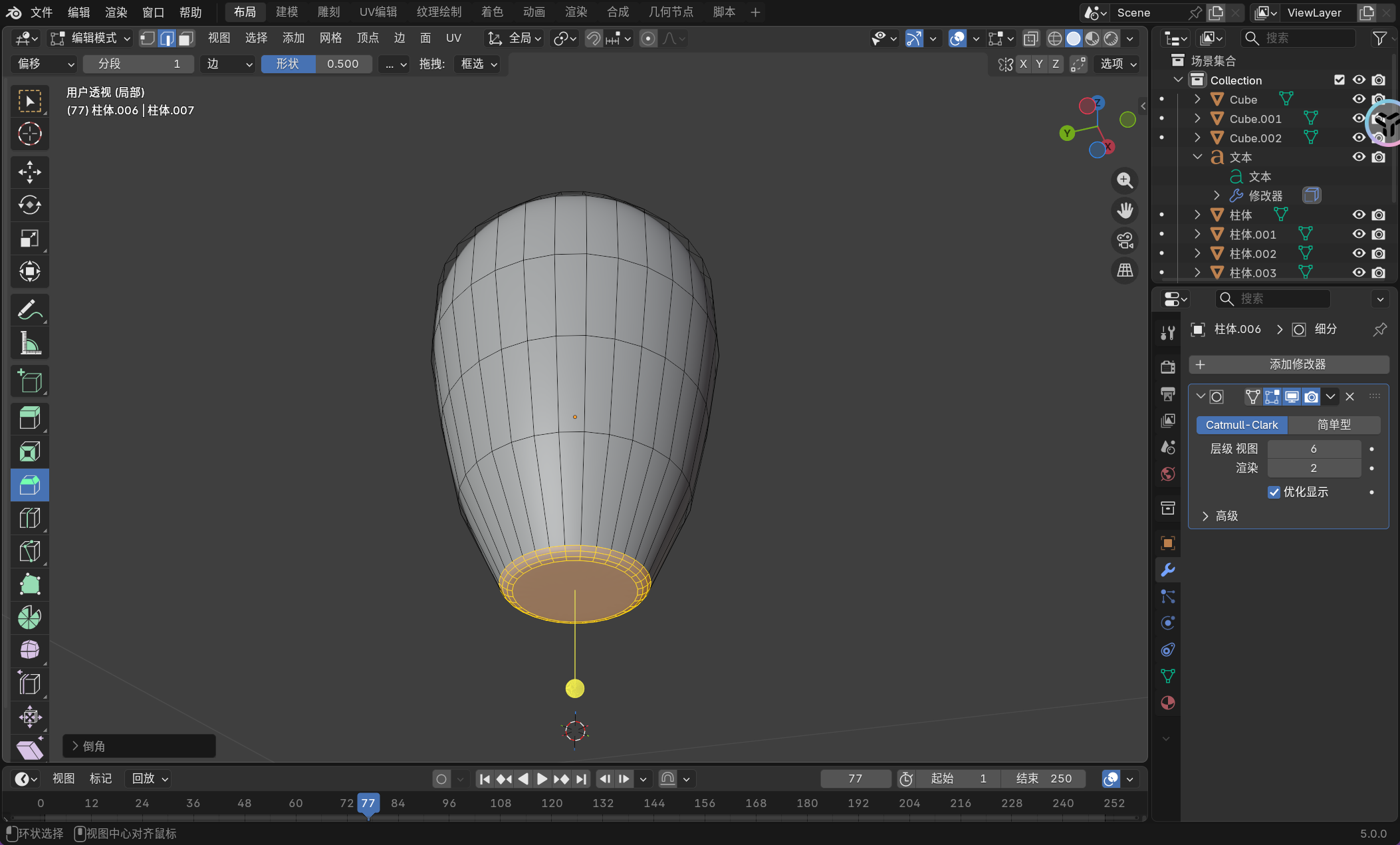Image resolution: width=1400 pixels, height=845 pixels.
Task: Open the Material properties tab icon
Action: click(1167, 703)
